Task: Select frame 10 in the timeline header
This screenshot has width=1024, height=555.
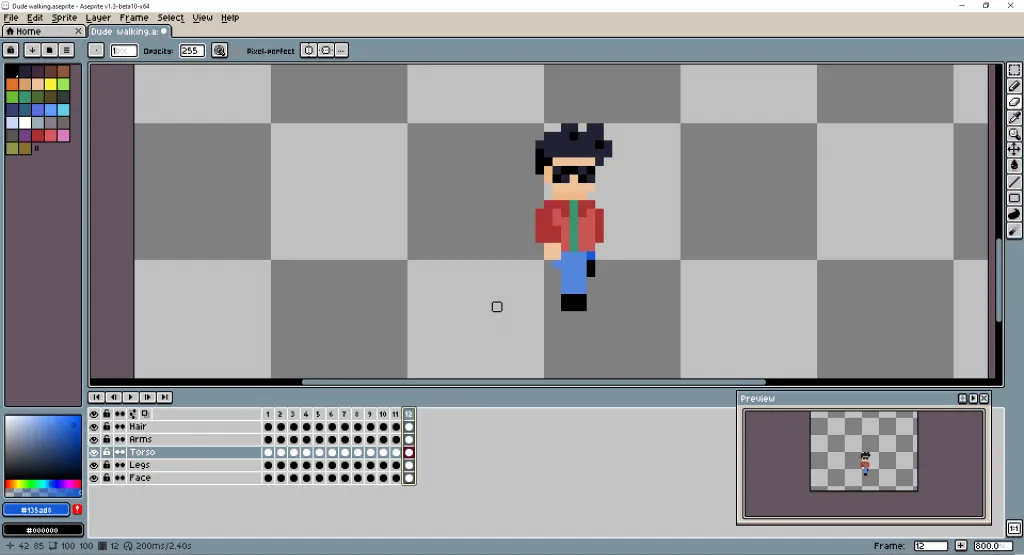Action: click(383, 414)
